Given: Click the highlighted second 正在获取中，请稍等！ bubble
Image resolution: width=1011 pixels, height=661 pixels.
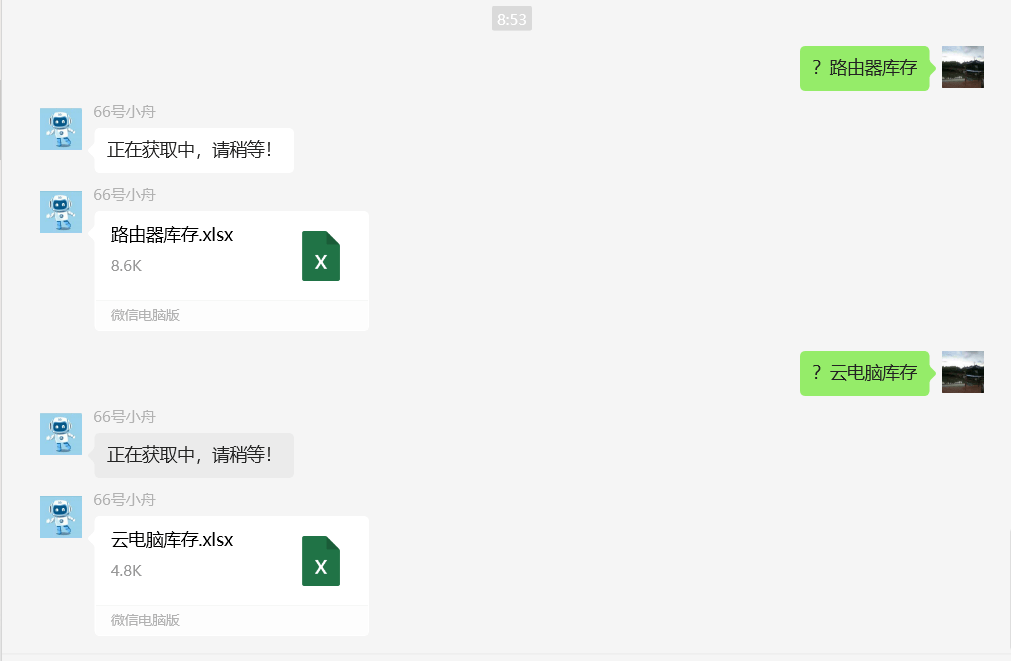Looking at the screenshot, I should click(194, 455).
